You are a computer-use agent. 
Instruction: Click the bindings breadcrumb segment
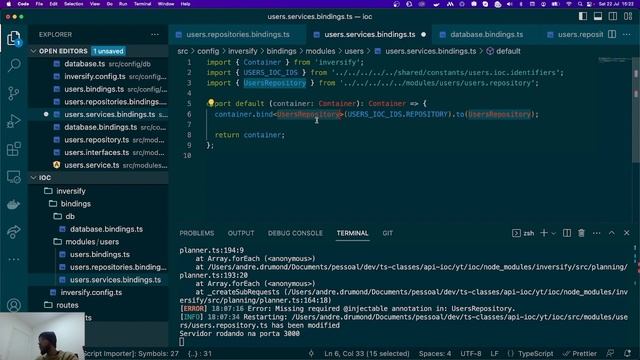[x=281, y=51]
